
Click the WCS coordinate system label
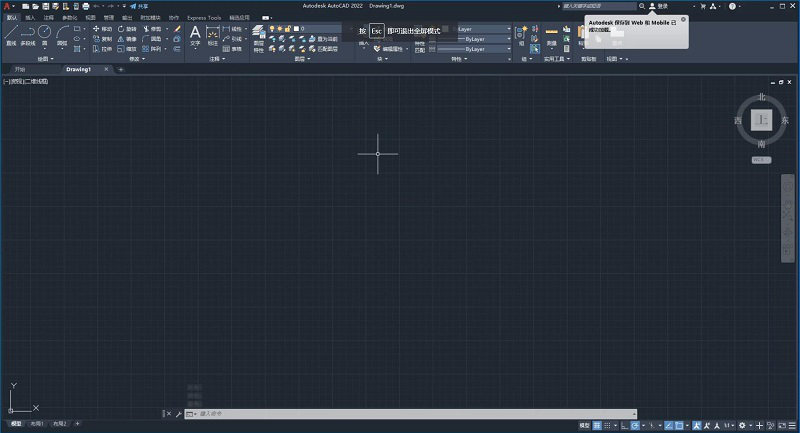point(761,160)
